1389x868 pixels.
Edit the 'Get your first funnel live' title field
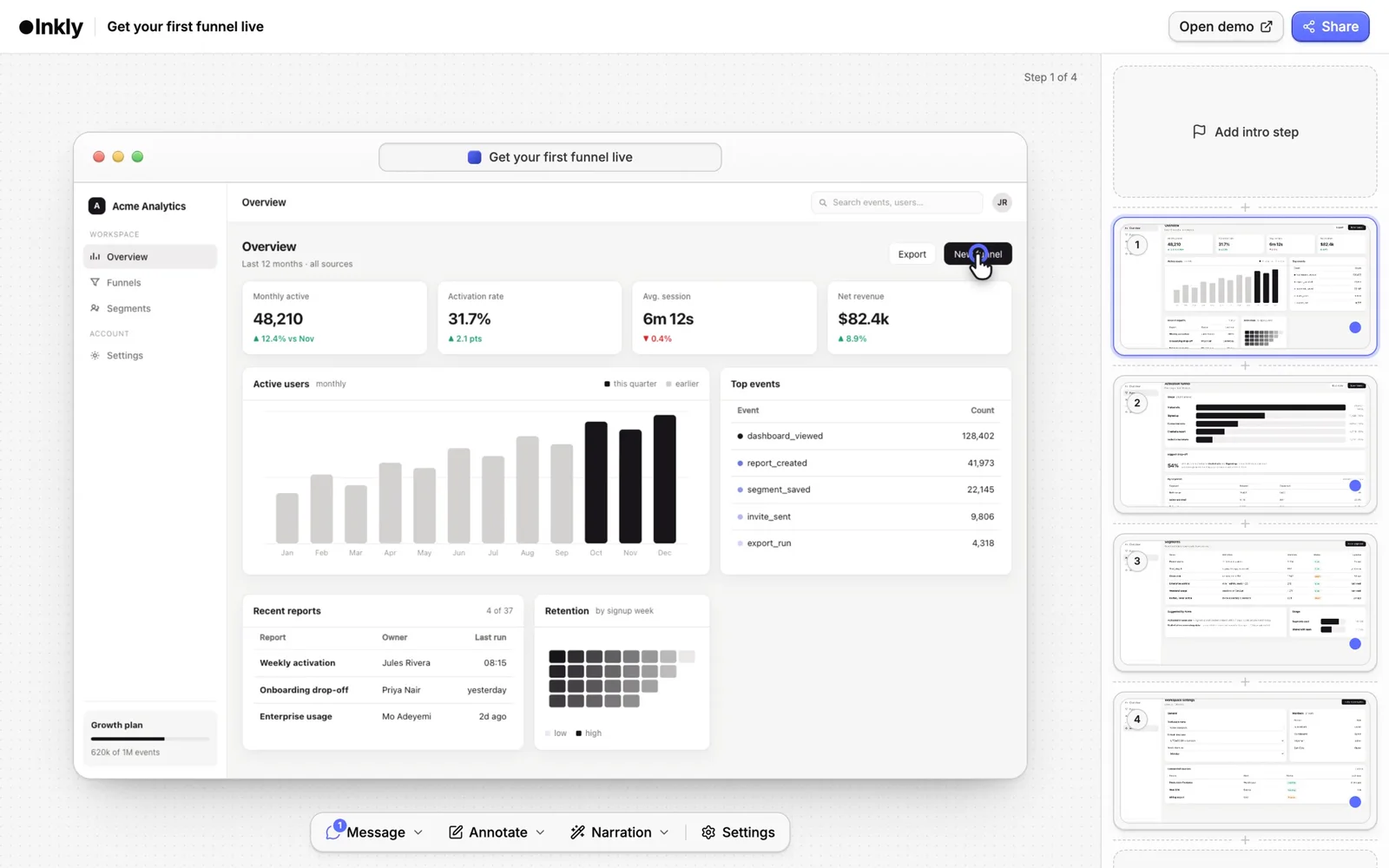click(x=550, y=157)
